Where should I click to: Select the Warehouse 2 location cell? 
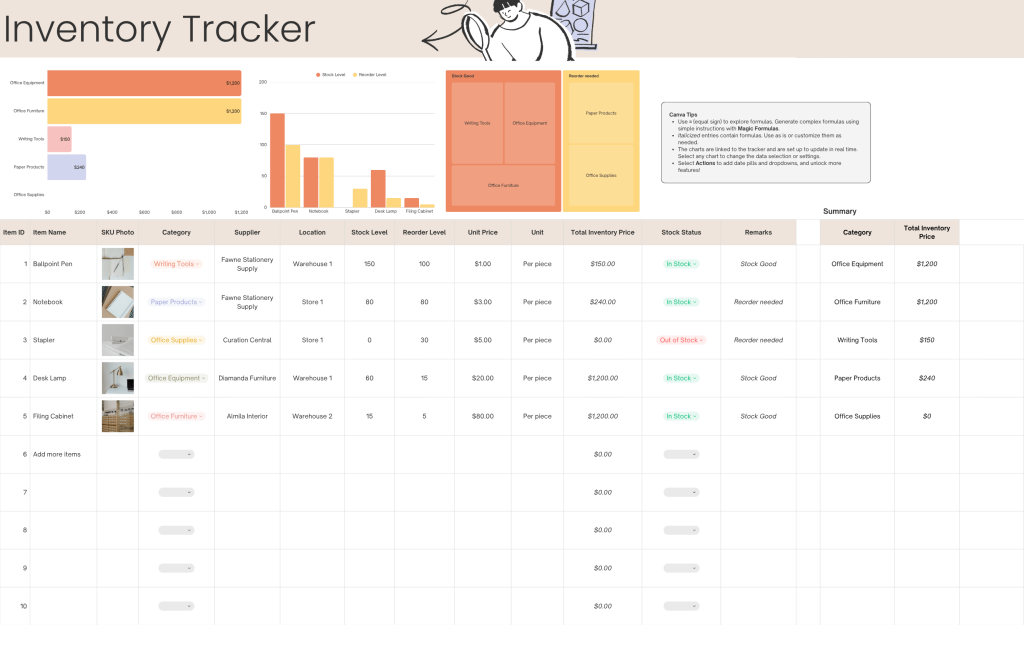tap(312, 416)
